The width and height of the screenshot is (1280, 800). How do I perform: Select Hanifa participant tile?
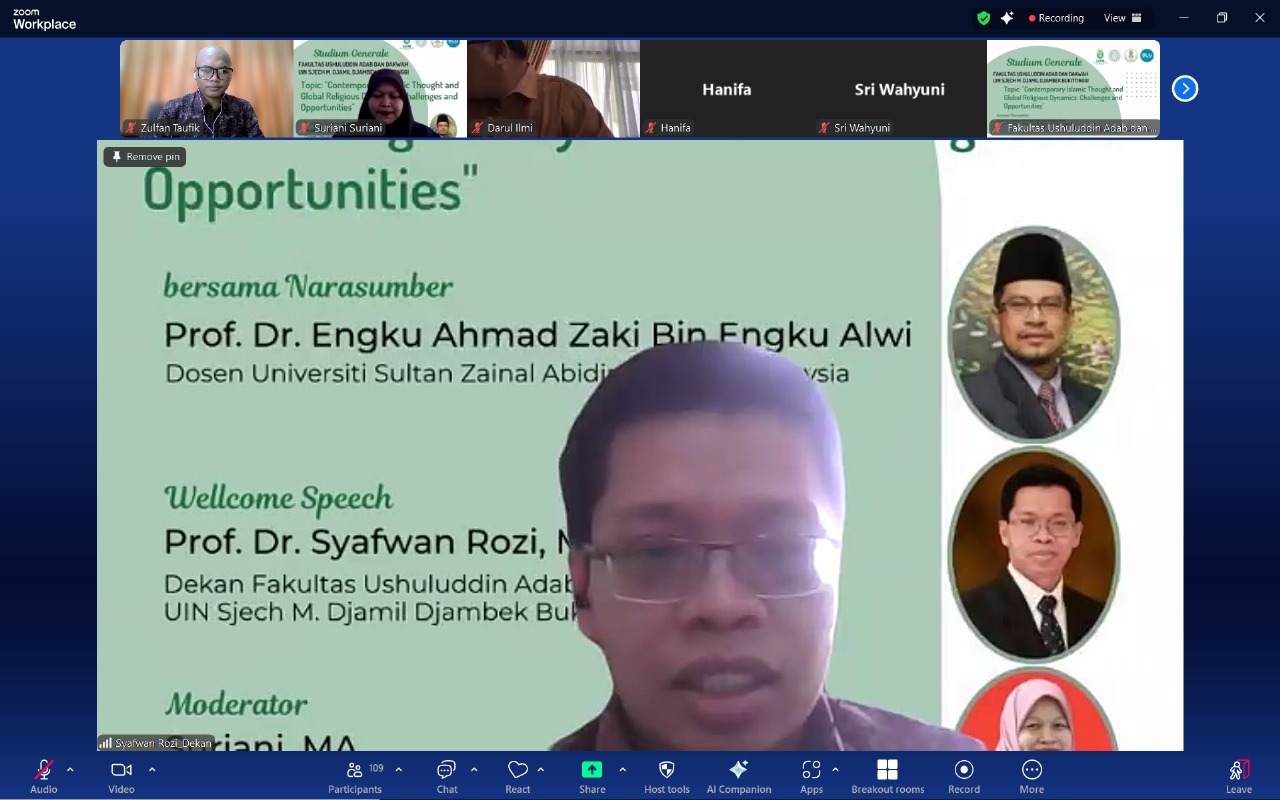pos(727,89)
